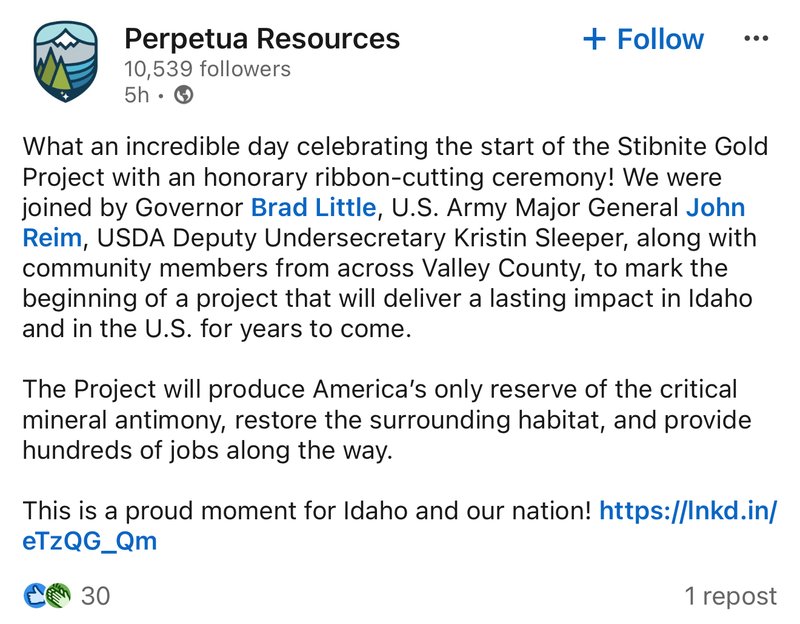Show who made the 1 repost

(729, 596)
